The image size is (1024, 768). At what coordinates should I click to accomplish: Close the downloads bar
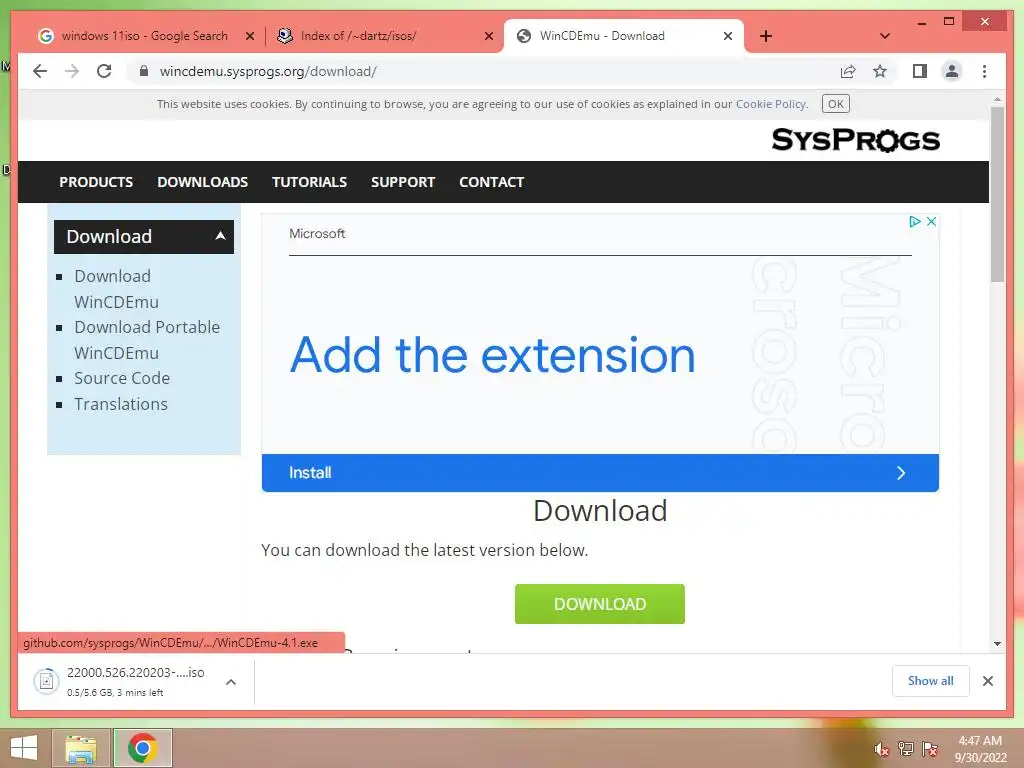[x=988, y=681]
